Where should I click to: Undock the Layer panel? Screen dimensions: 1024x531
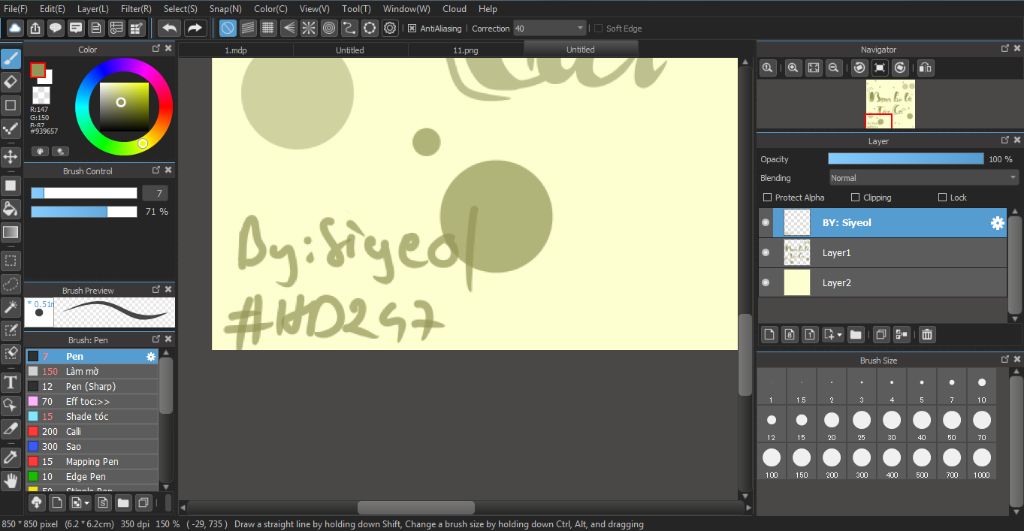[x=1004, y=140]
